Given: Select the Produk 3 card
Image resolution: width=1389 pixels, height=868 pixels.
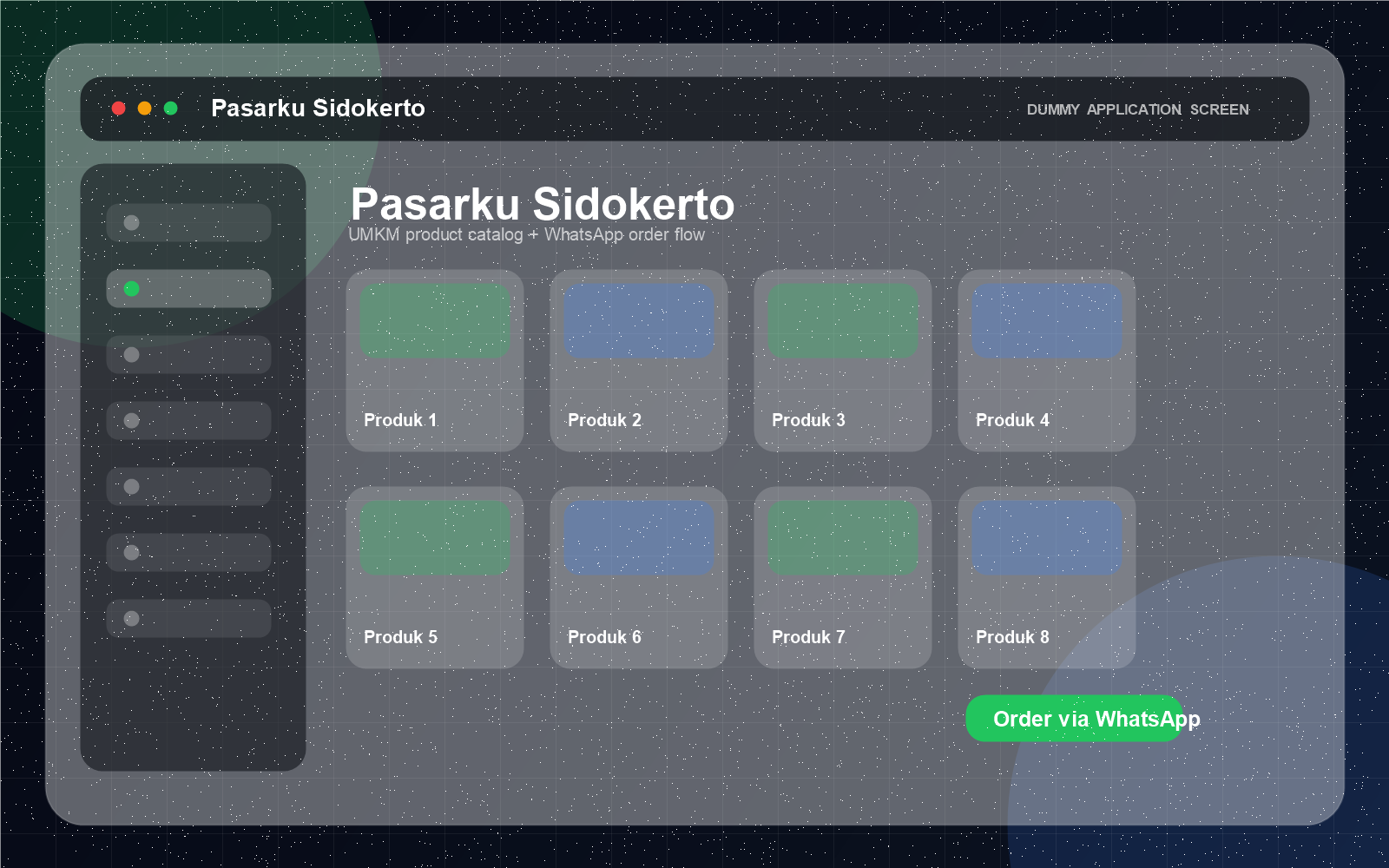Looking at the screenshot, I should point(843,360).
